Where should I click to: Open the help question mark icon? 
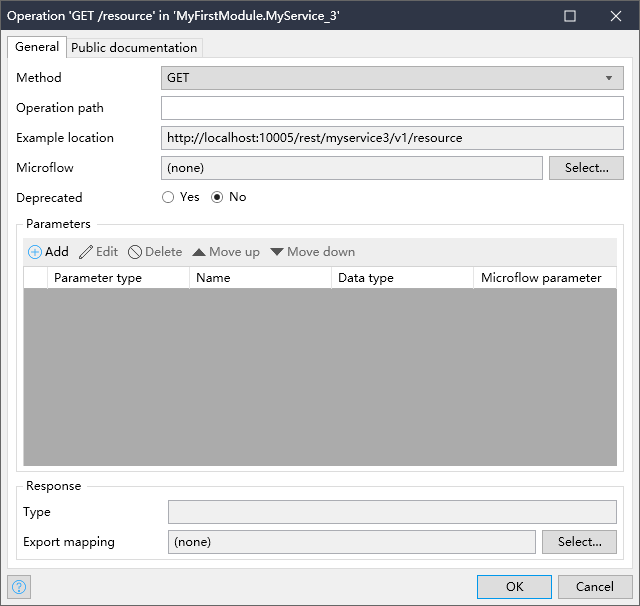18,586
